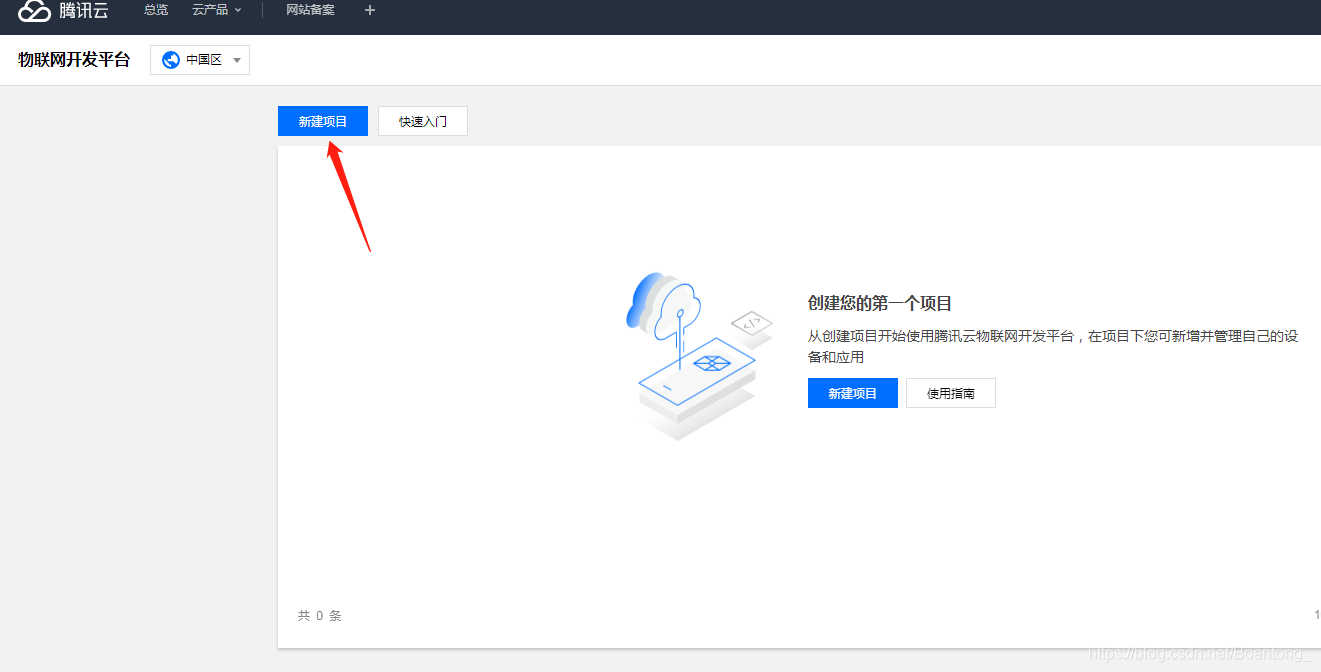Screen dimensions: 1321x672
Task: Click the region selector's down arrow
Action: click(237, 61)
